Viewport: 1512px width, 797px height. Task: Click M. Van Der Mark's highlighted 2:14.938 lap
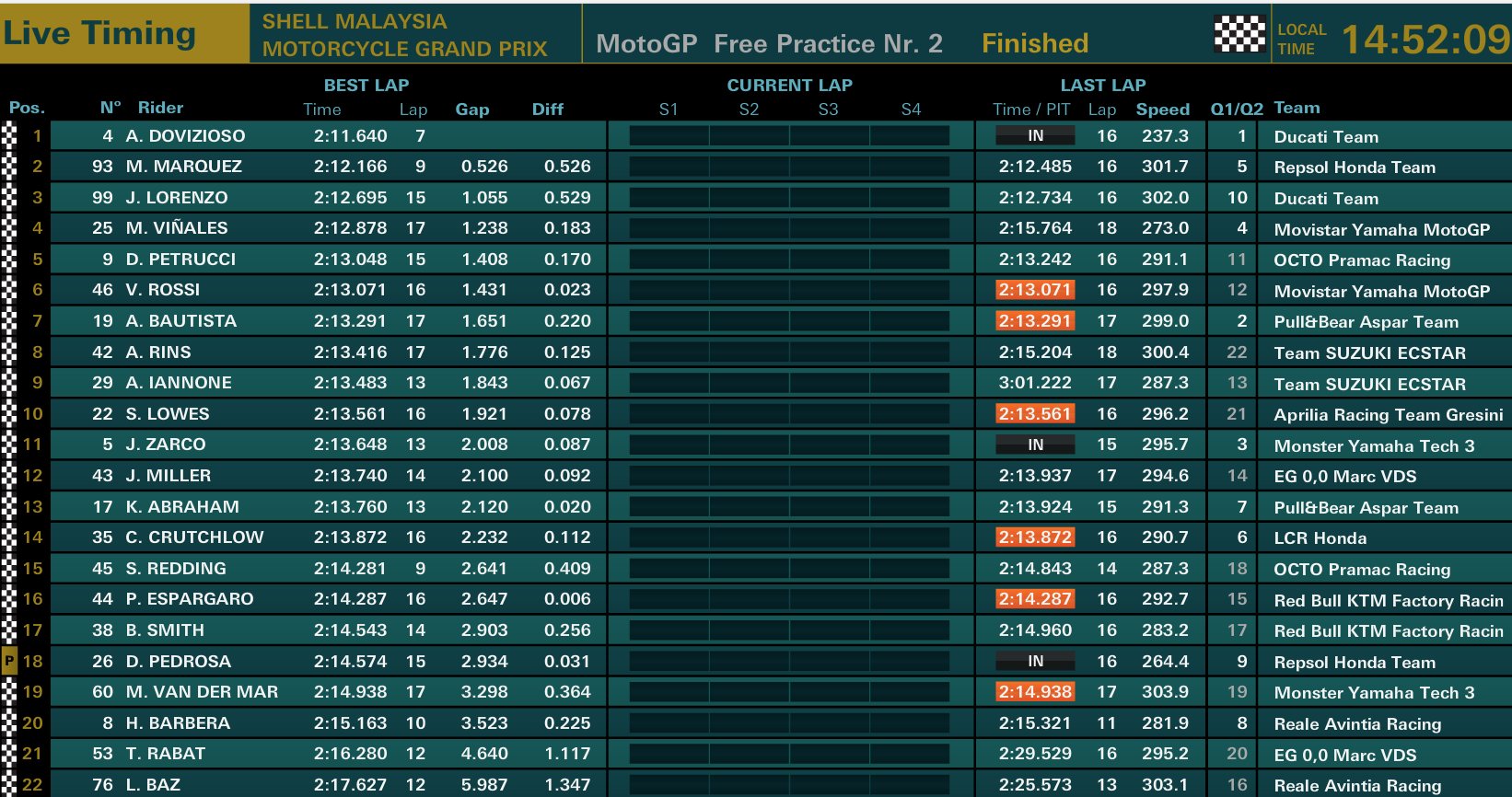(1035, 692)
